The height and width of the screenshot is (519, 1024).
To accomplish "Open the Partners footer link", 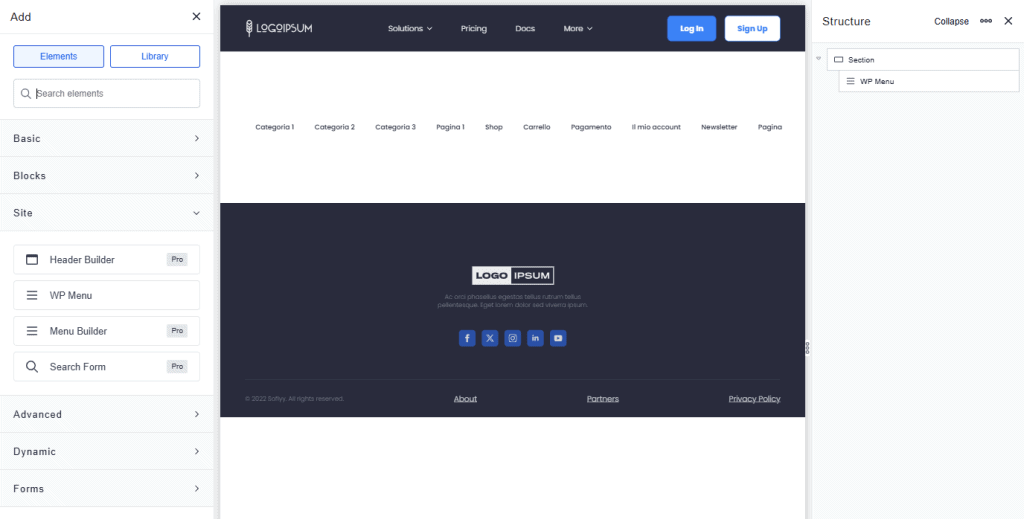I will (x=603, y=399).
